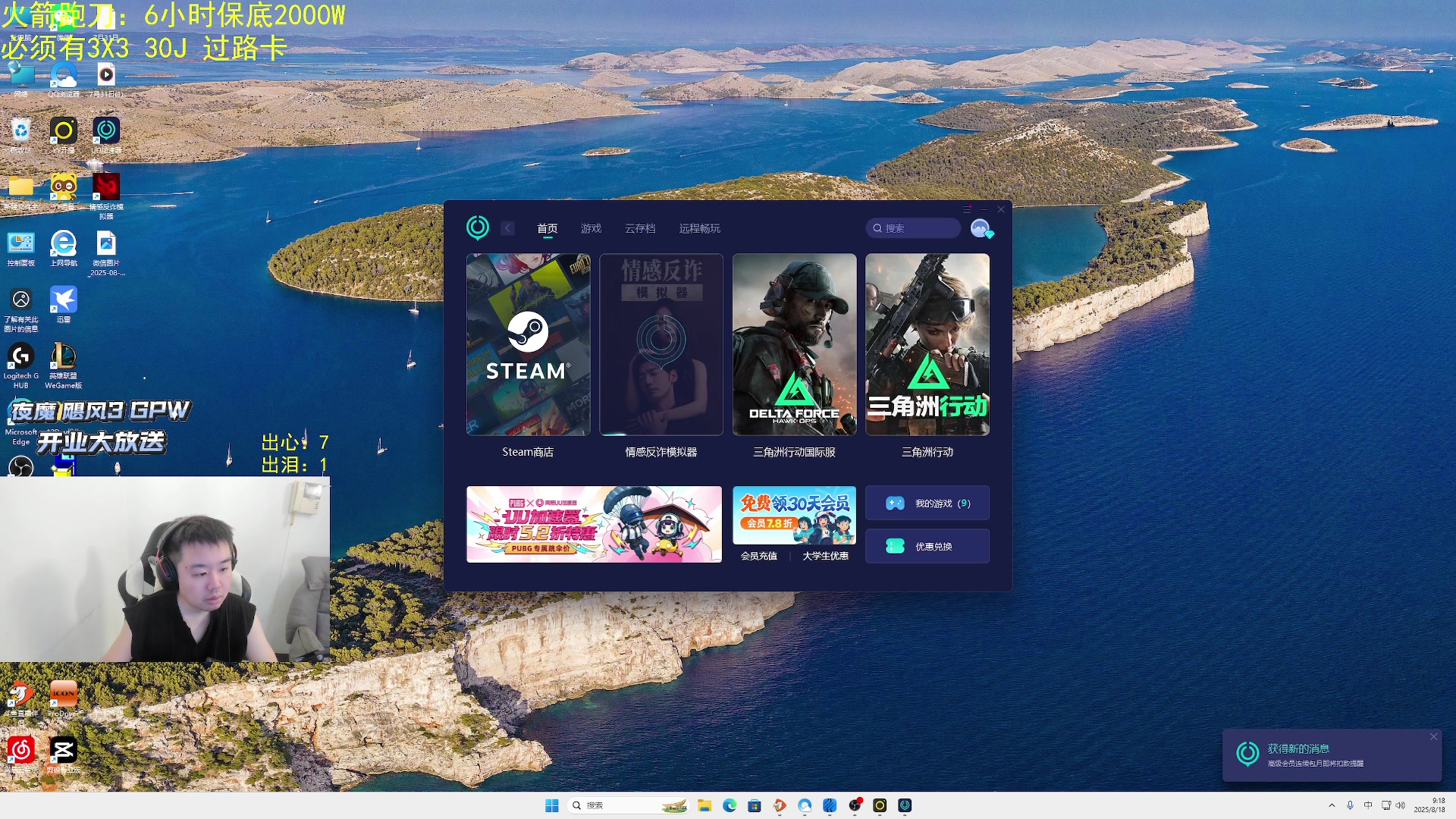
Task: Open YY开播 yellow-ring taskbar icon
Action: 880,805
